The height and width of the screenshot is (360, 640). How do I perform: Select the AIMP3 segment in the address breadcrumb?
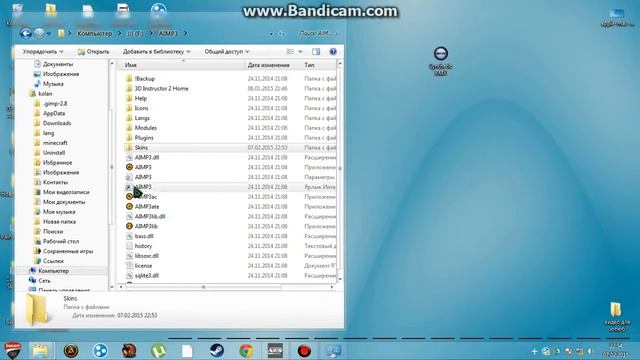[169, 33]
